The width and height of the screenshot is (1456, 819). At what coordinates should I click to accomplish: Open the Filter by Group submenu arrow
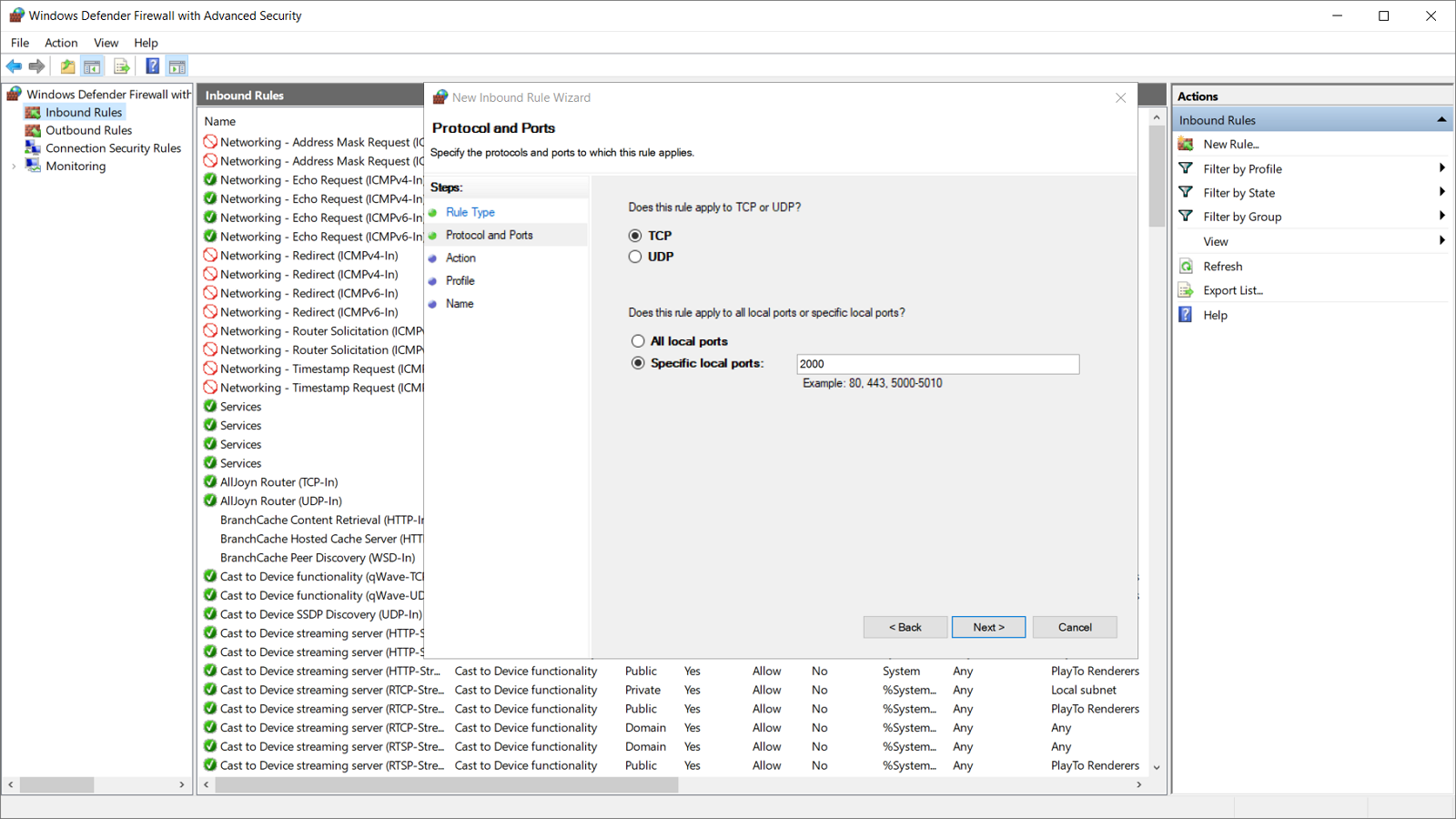[1442, 217]
